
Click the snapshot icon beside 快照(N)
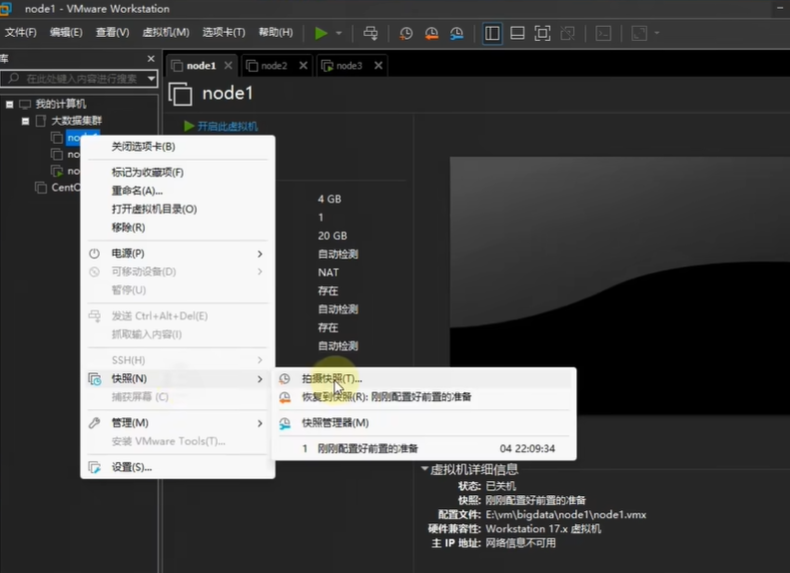pos(94,379)
